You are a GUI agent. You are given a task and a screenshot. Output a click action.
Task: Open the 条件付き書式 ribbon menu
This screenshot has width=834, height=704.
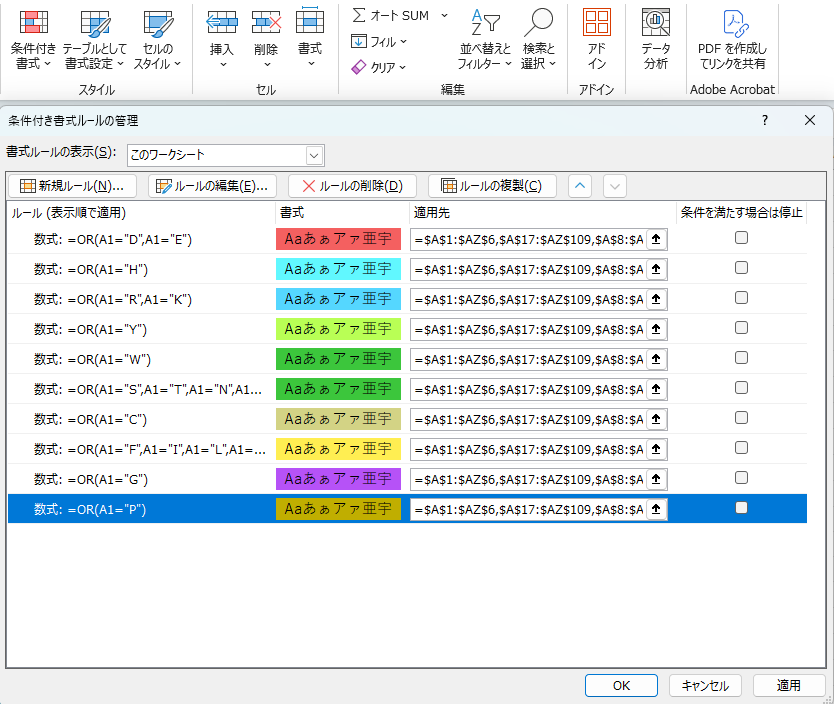point(33,40)
